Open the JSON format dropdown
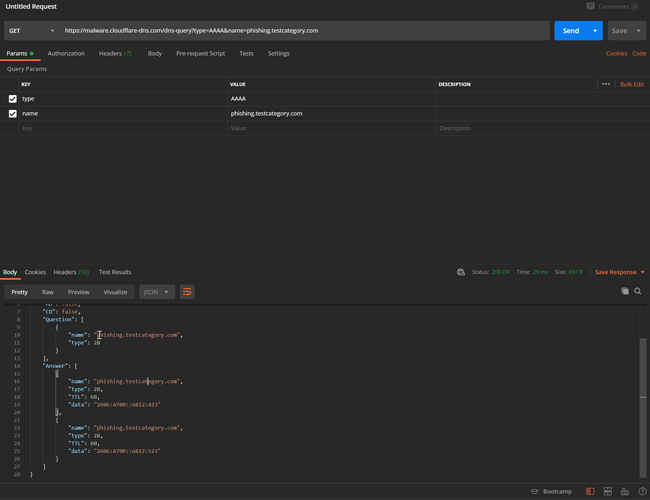650x500 pixels. [x=157, y=292]
